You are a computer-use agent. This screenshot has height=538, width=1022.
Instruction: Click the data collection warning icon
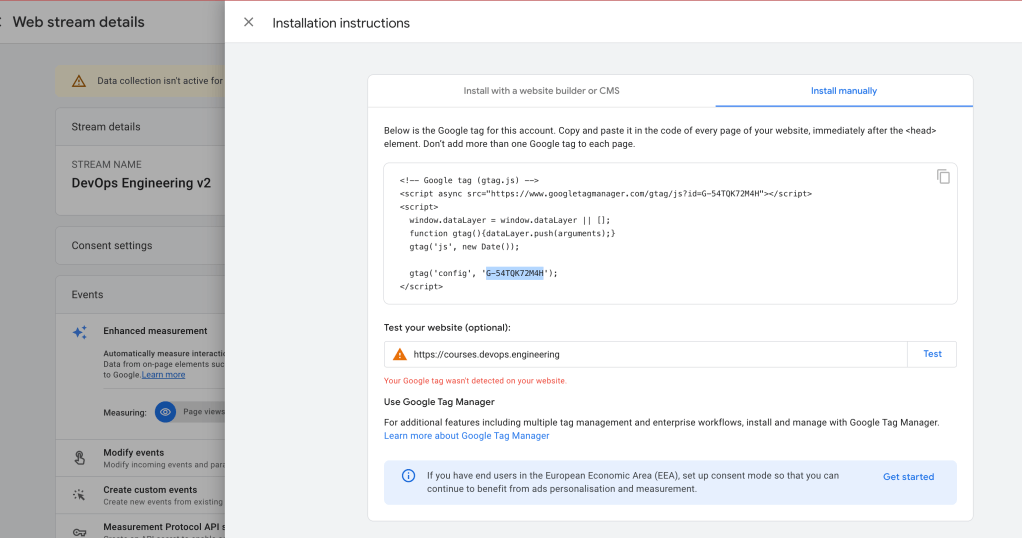point(79,81)
